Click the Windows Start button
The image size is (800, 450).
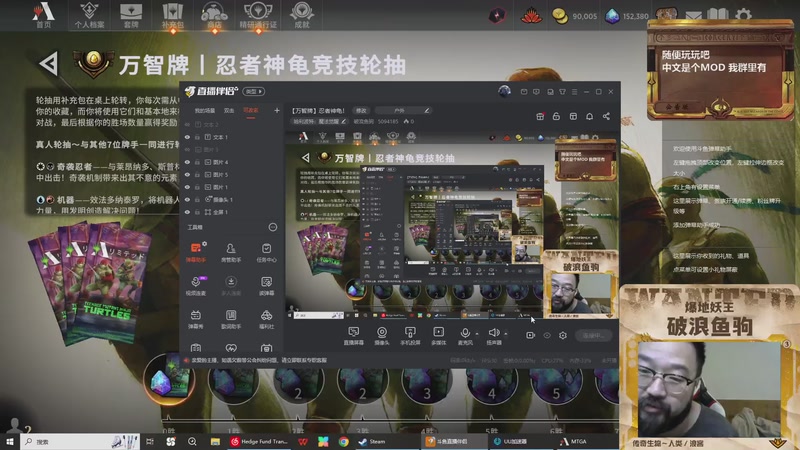(9, 442)
